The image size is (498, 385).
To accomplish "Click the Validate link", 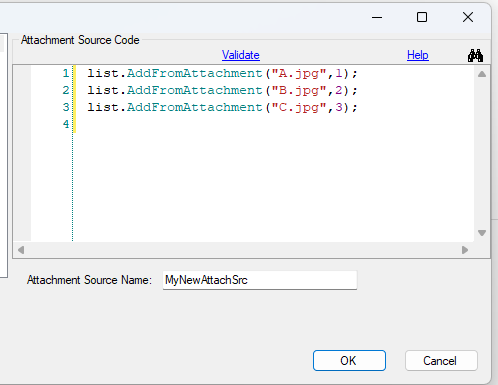I will [241, 55].
